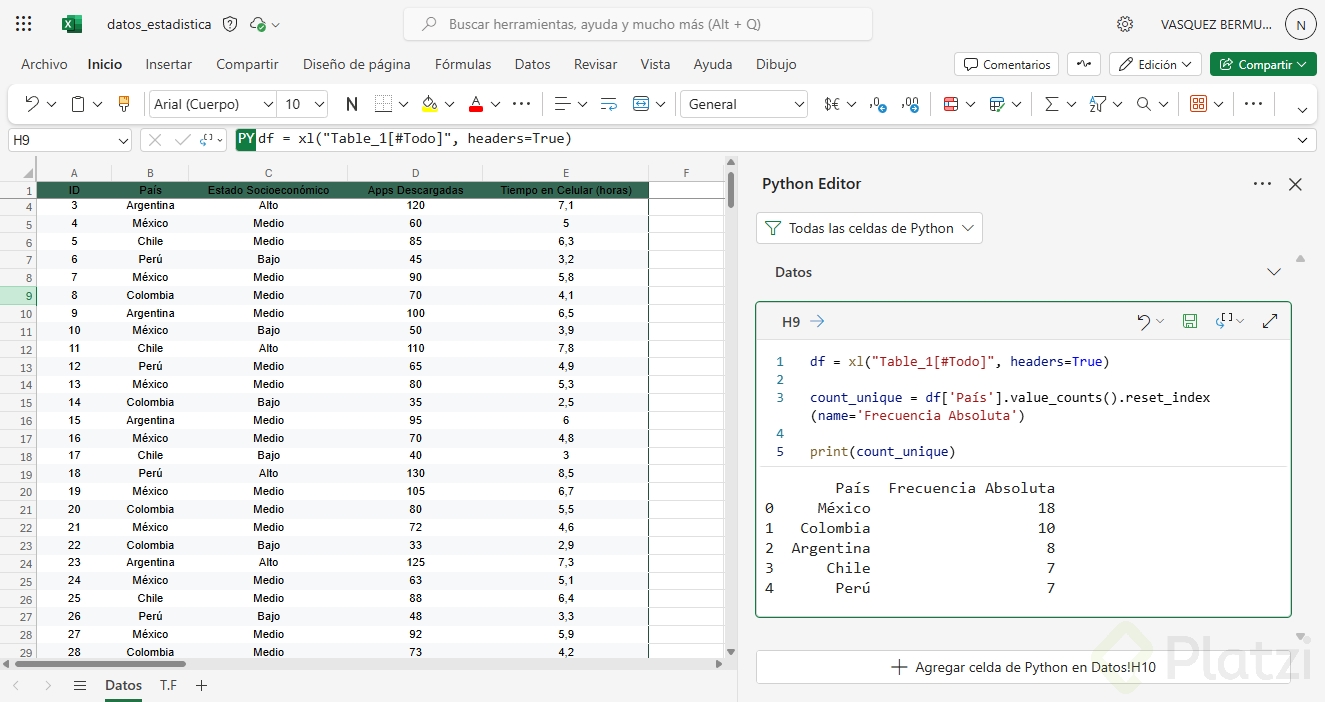Click the AutoSum sigma icon
The width and height of the screenshot is (1325, 702).
[x=1051, y=104]
